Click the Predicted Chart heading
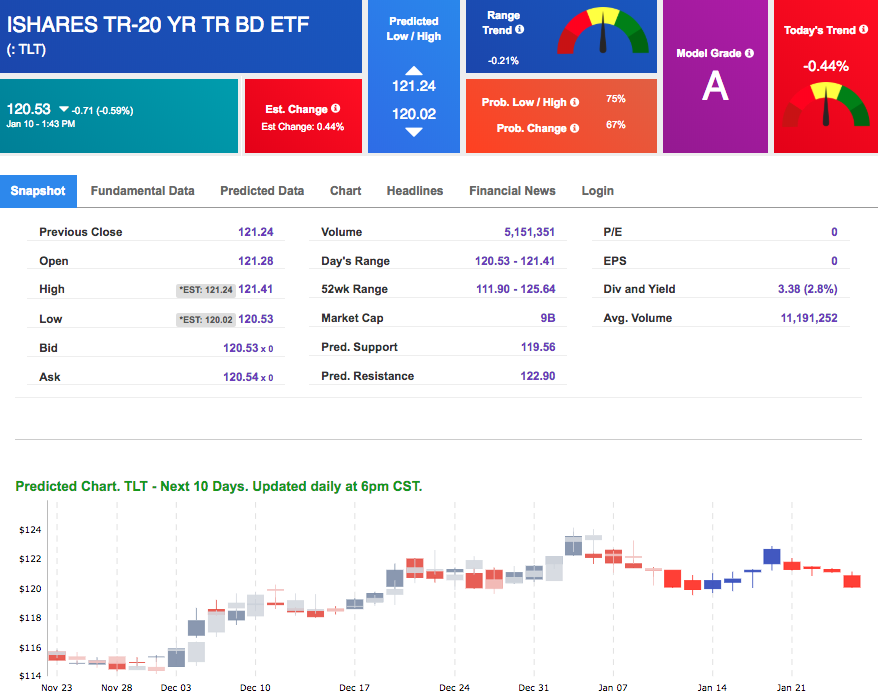This screenshot has width=878, height=698. (x=219, y=486)
